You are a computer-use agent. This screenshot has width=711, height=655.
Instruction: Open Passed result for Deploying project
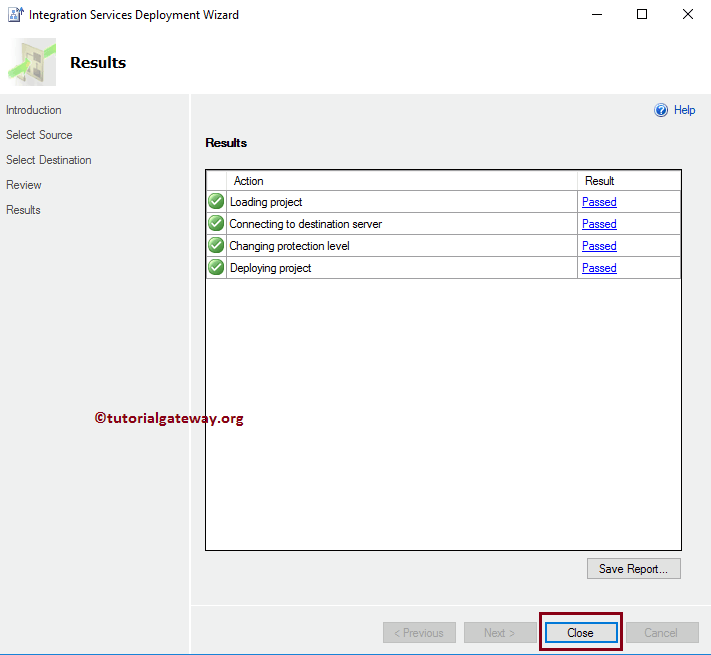[599, 268]
